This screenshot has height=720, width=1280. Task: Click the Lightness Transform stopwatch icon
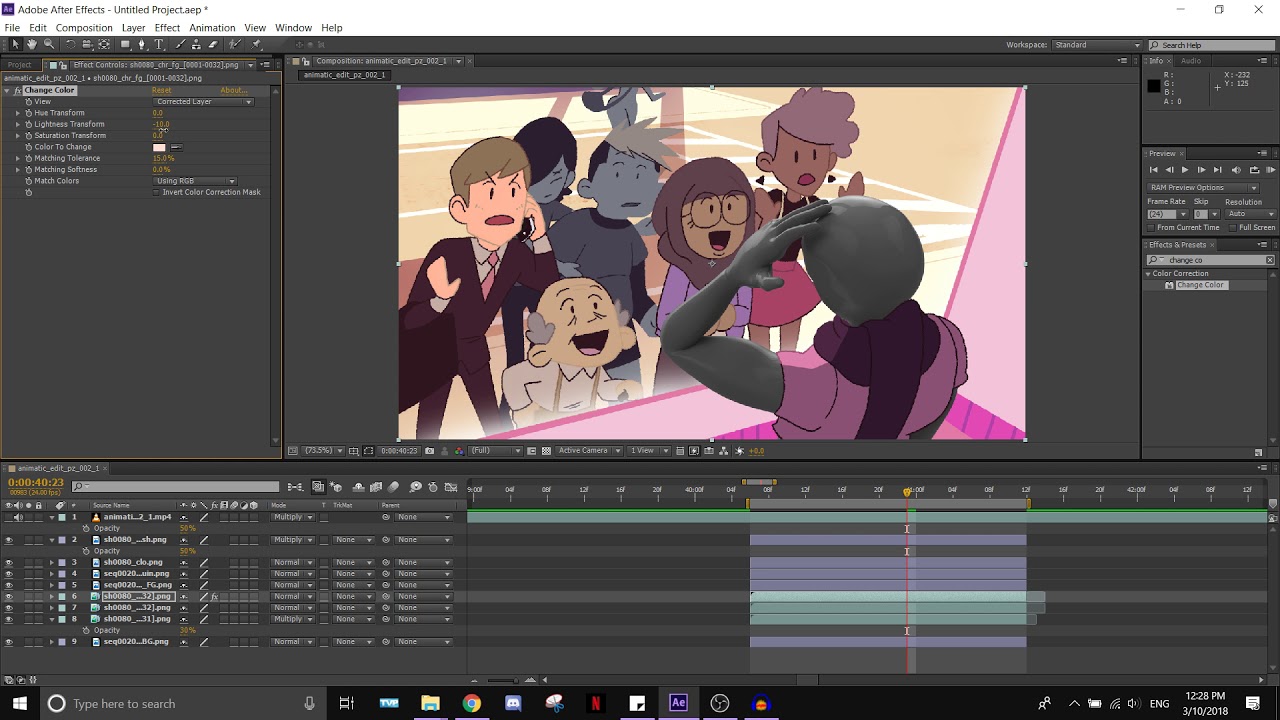[28, 124]
